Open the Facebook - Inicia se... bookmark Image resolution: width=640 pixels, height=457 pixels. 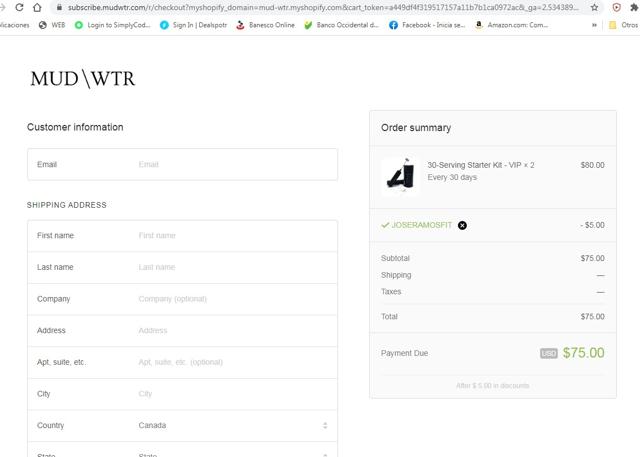427,25
